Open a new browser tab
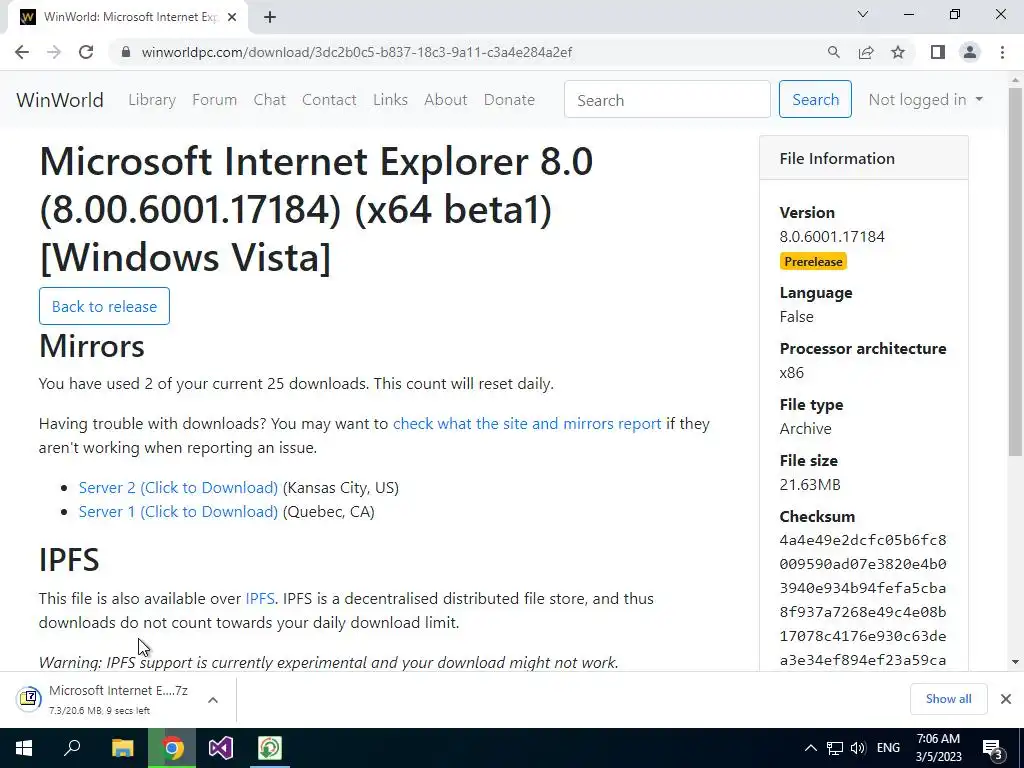 tap(270, 17)
